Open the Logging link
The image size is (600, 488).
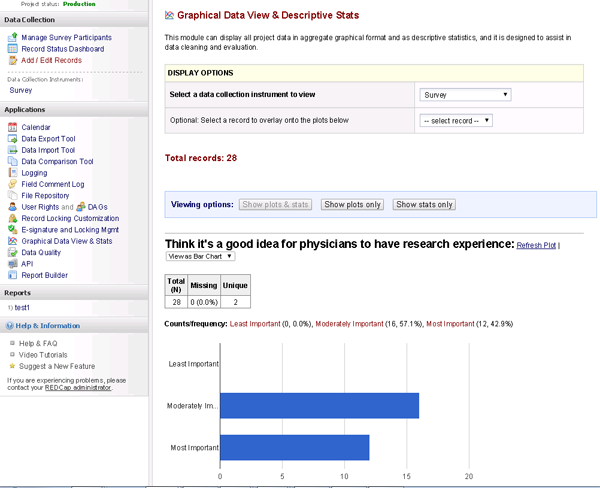[x=34, y=173]
